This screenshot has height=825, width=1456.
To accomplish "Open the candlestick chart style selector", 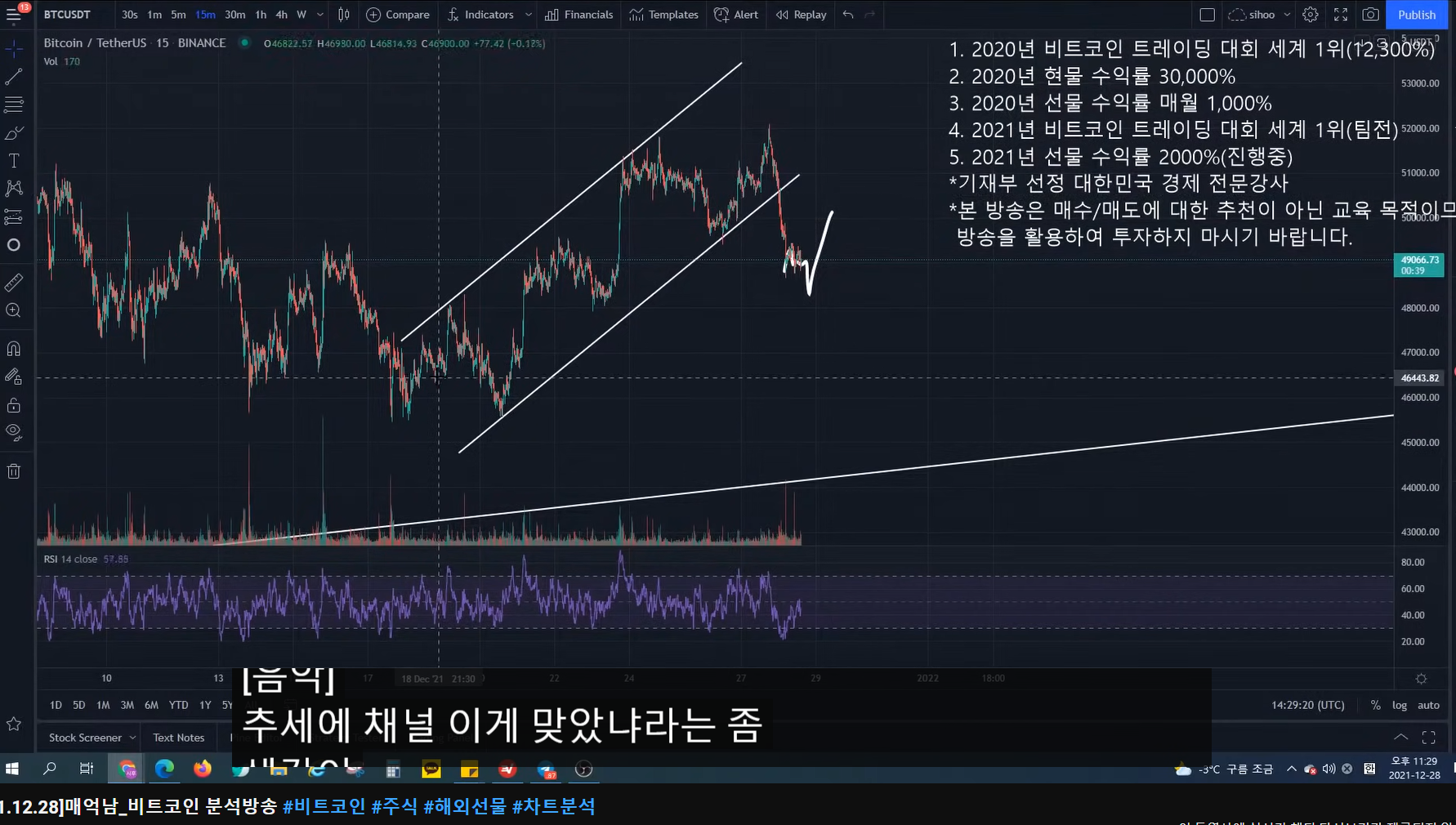I will tap(344, 15).
